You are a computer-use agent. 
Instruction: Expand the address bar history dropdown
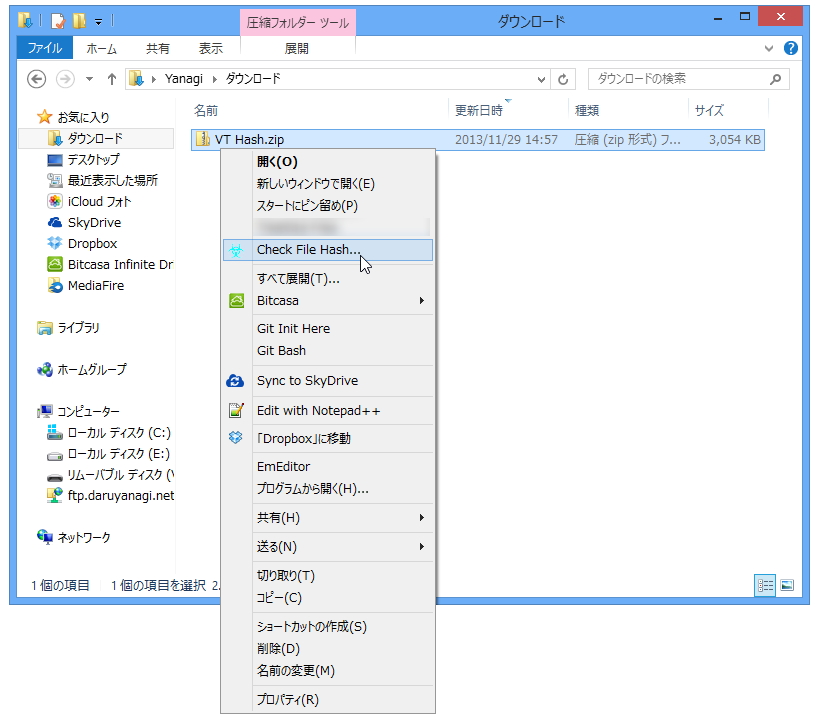(540, 78)
